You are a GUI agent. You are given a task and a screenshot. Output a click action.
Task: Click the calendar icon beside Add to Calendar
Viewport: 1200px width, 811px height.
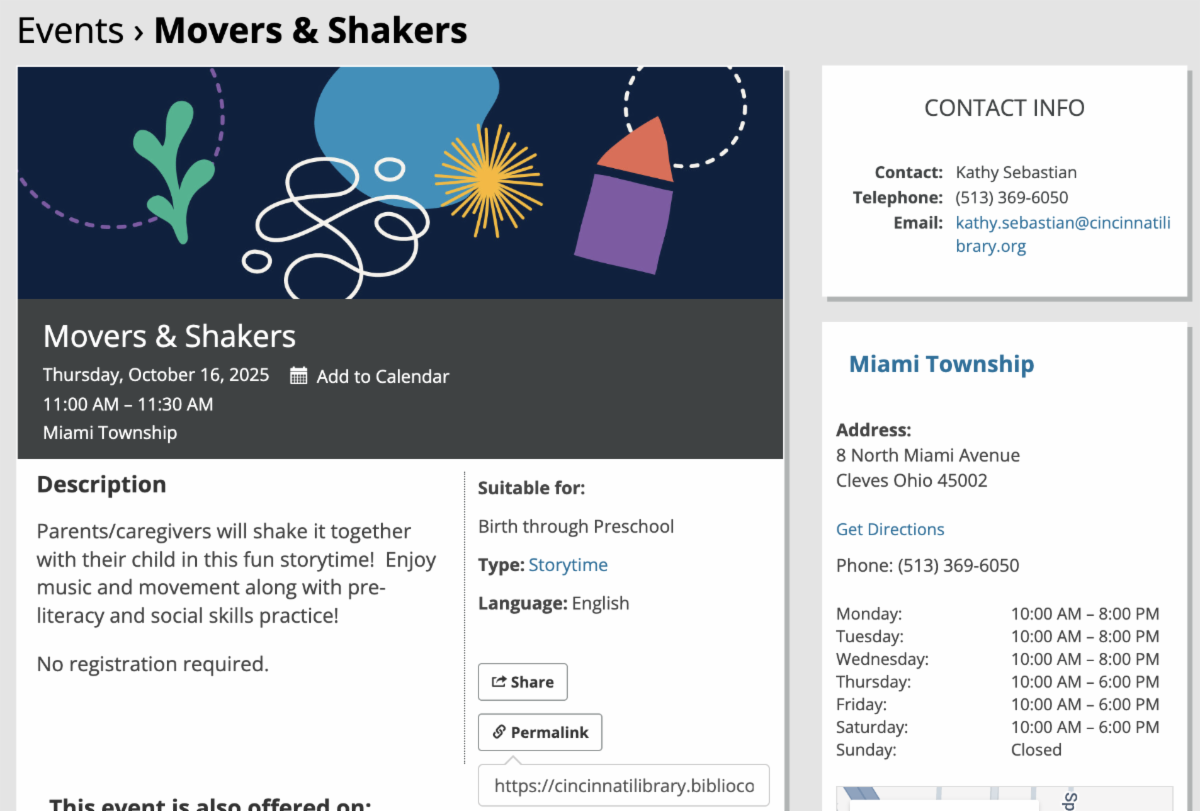point(298,376)
